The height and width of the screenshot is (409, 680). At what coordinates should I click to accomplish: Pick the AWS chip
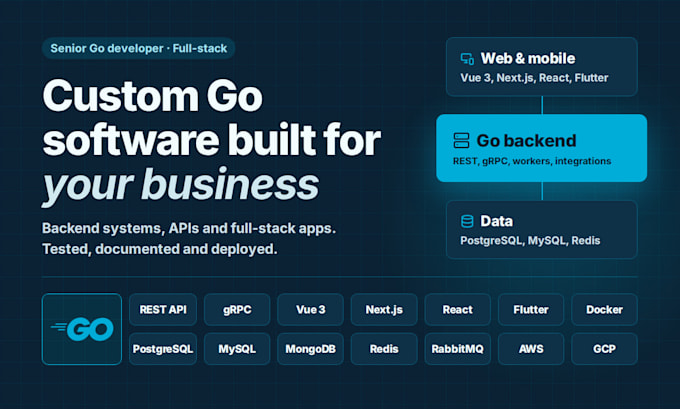pyautogui.click(x=531, y=349)
